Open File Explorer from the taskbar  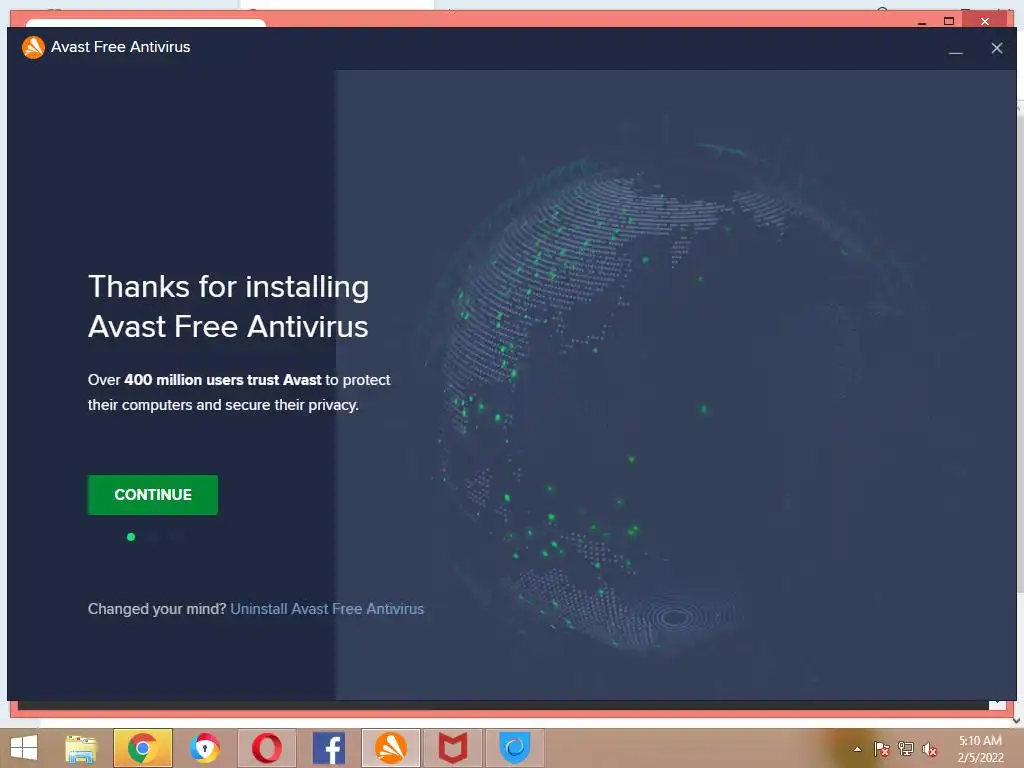click(82, 748)
